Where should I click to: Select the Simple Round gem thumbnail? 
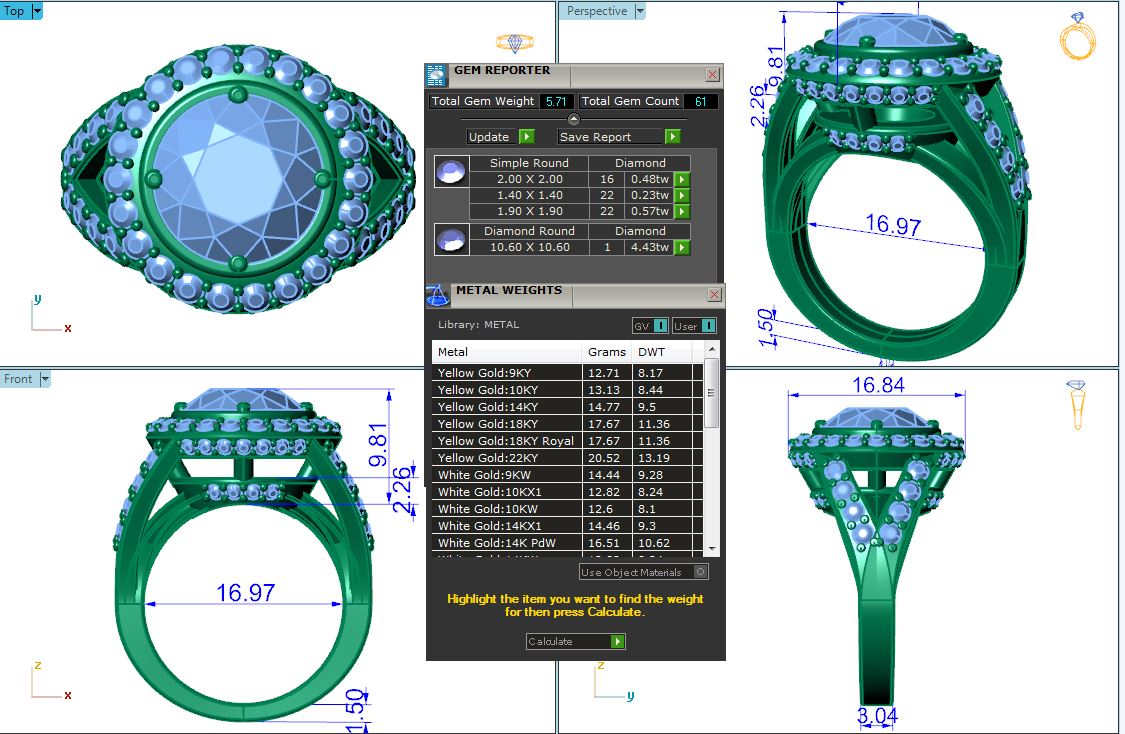[451, 172]
